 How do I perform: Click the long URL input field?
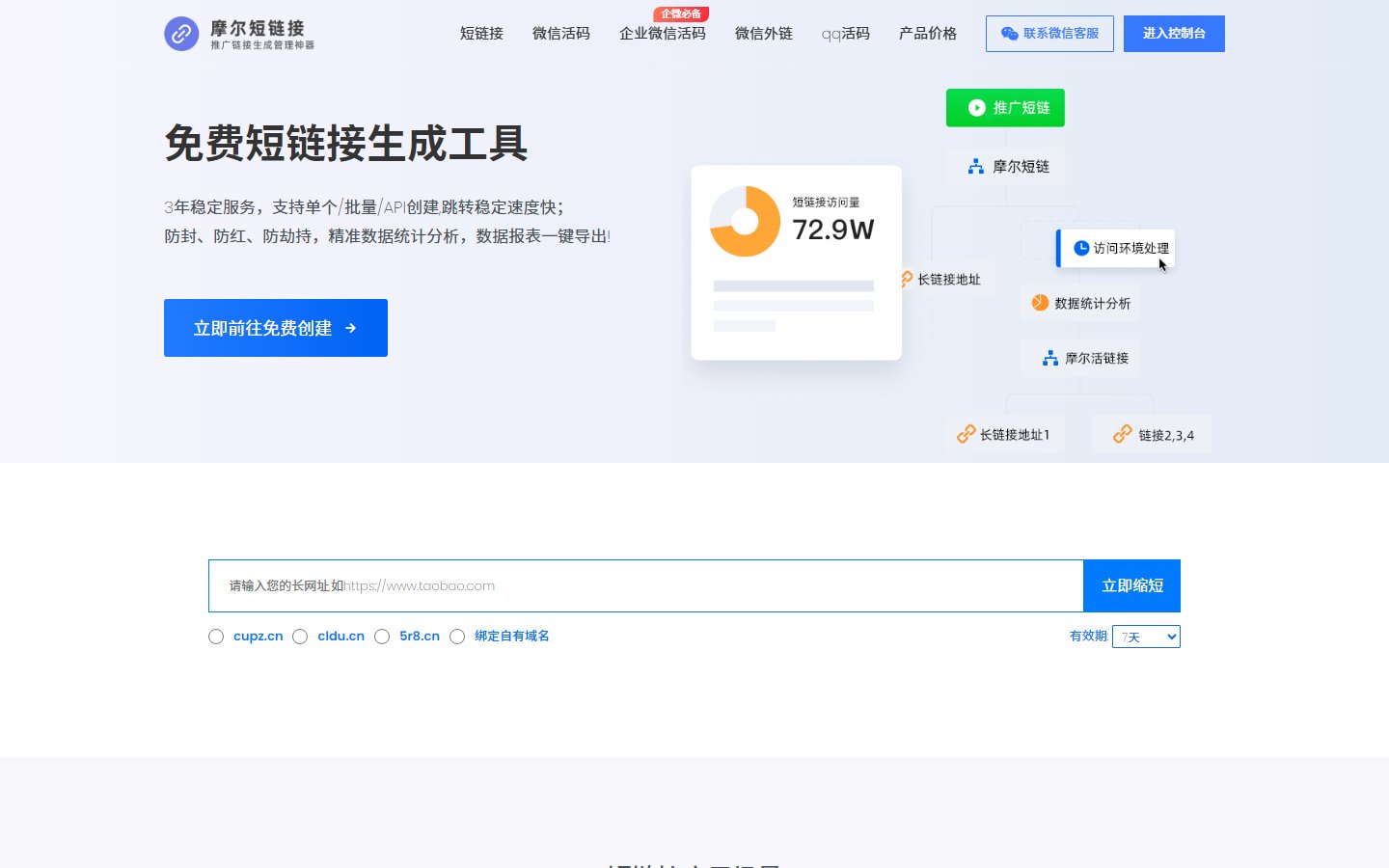tap(646, 585)
